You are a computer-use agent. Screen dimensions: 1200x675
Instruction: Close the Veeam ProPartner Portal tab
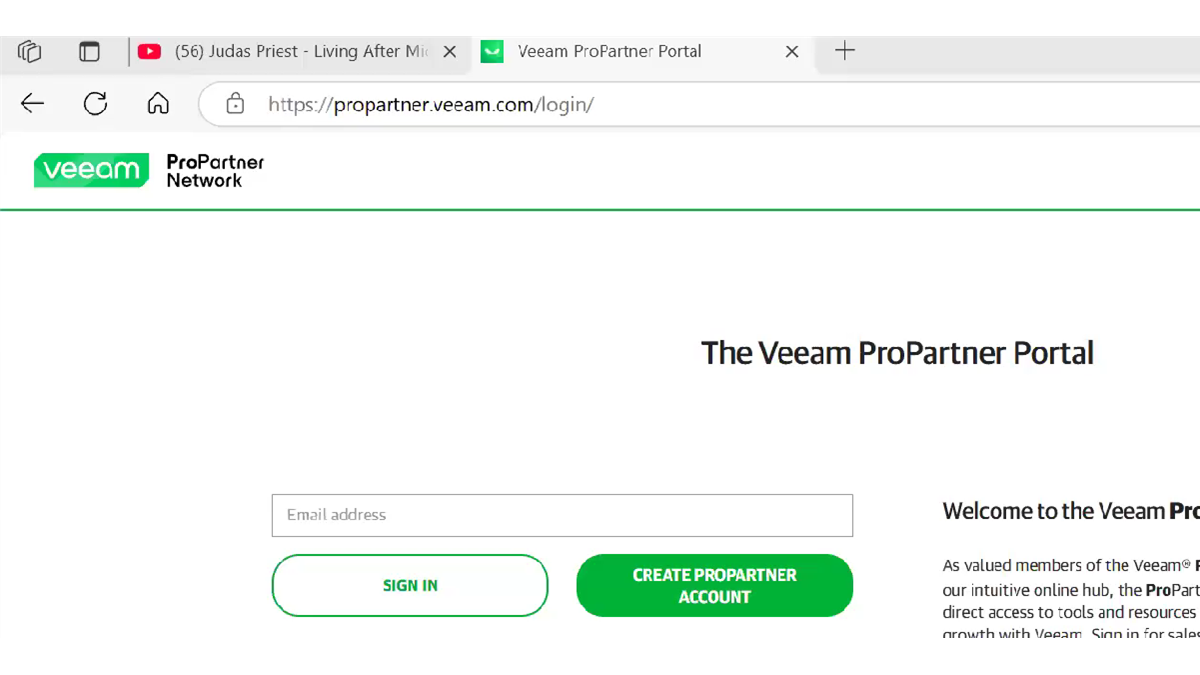[792, 51]
